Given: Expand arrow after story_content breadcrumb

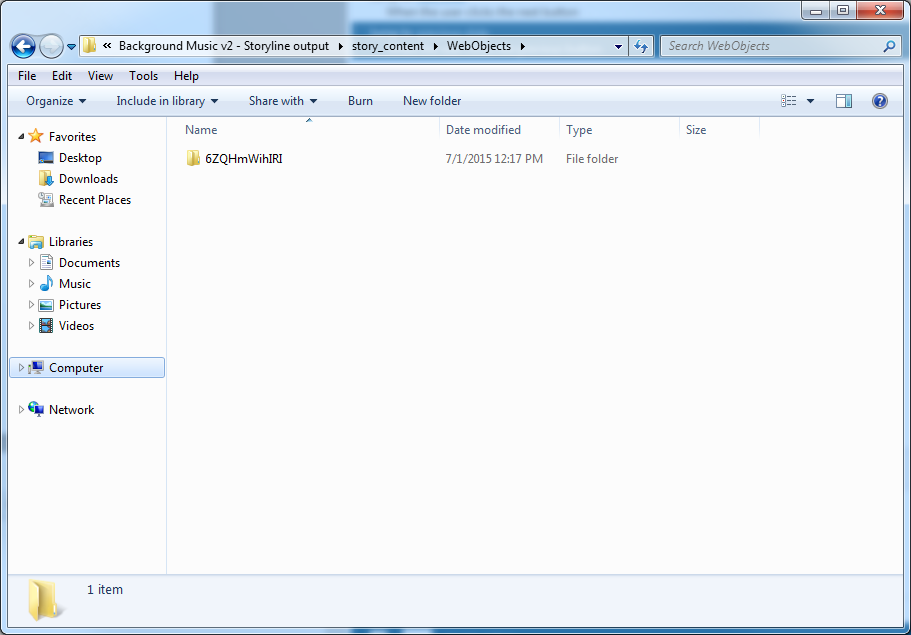Looking at the screenshot, I should pyautogui.click(x=436, y=46).
